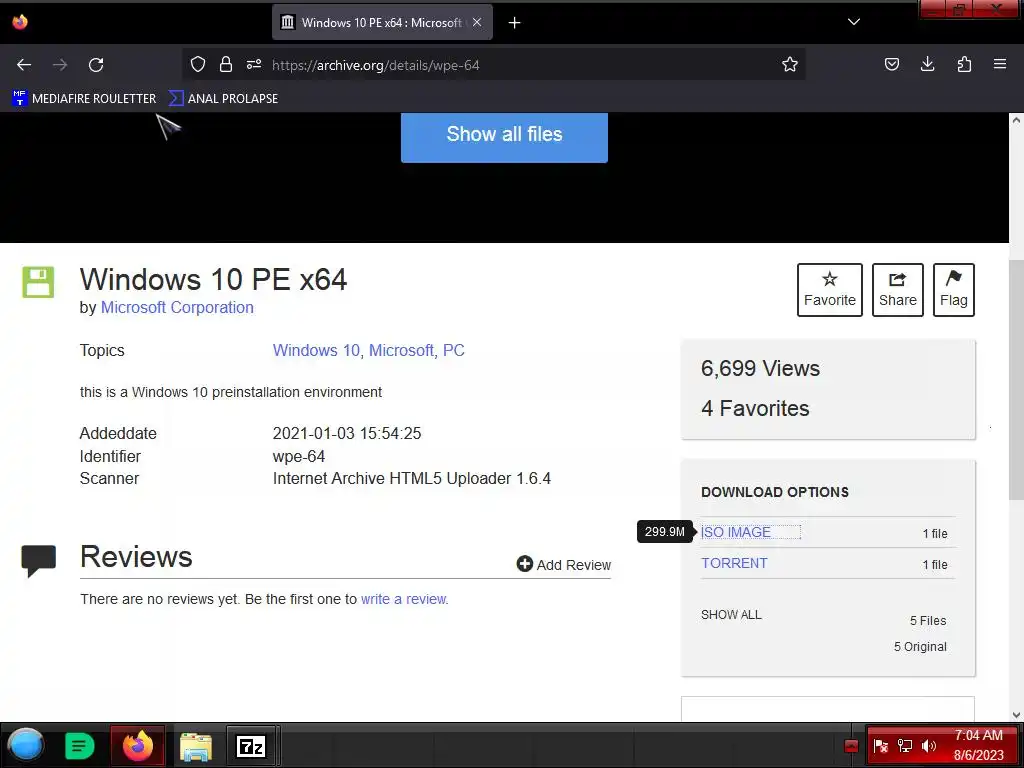This screenshot has width=1024, height=768.
Task: Click the identifier value wpe-64
Action: coord(298,456)
